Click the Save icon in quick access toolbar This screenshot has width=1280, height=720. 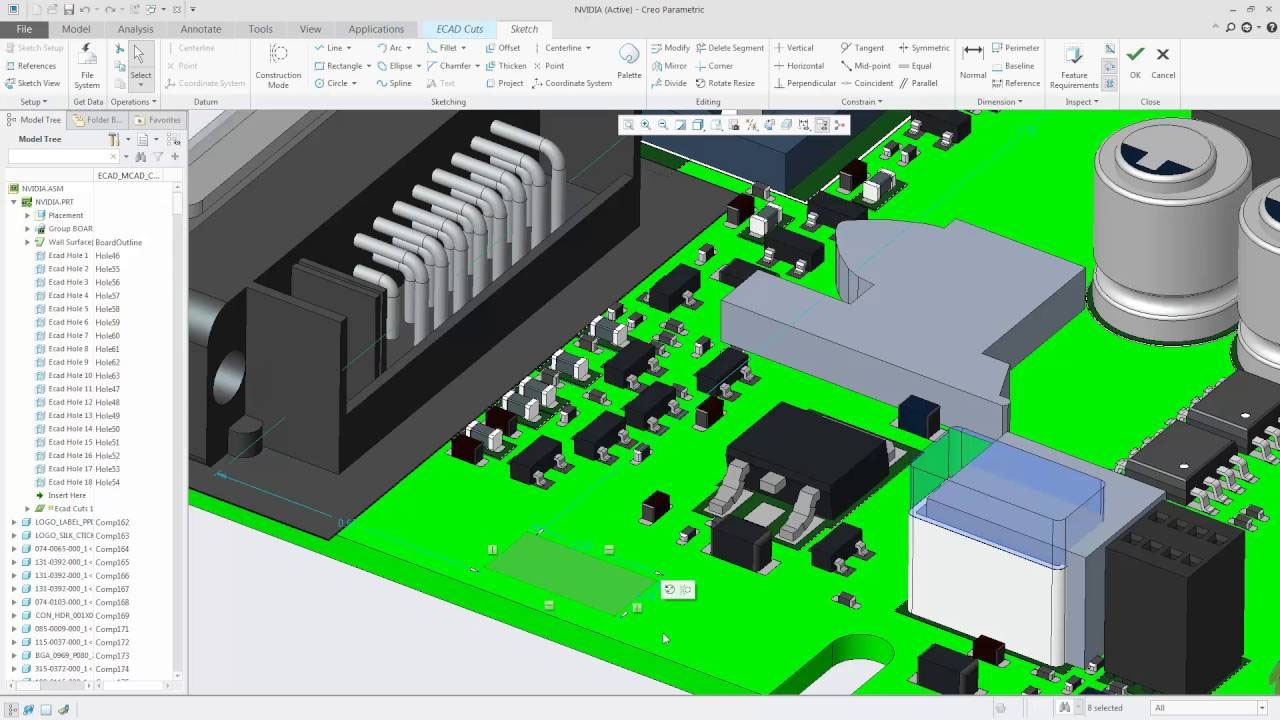69,9
